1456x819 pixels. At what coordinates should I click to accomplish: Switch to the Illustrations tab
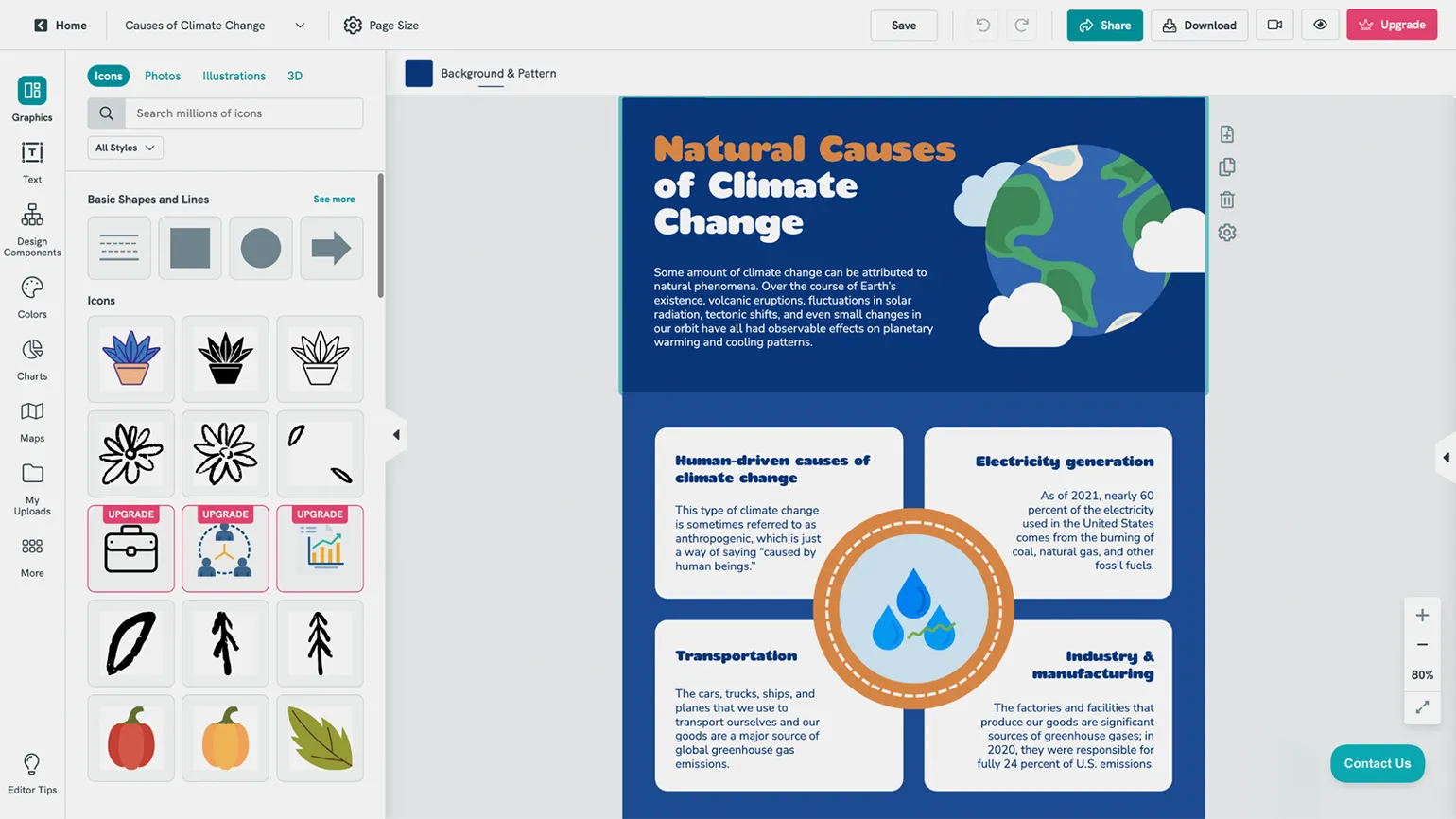tap(234, 76)
